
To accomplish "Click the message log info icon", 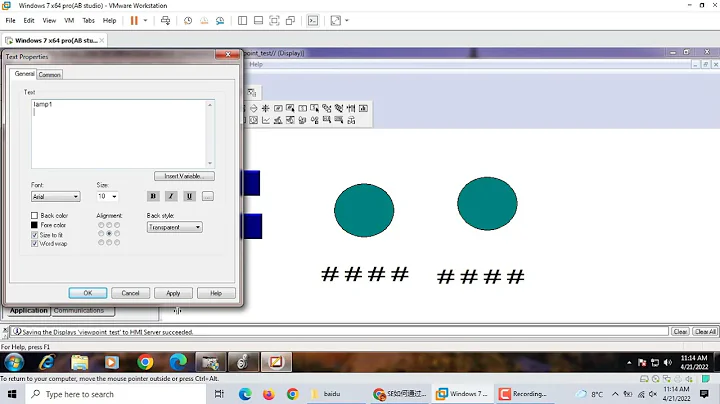I will (x=17, y=331).
